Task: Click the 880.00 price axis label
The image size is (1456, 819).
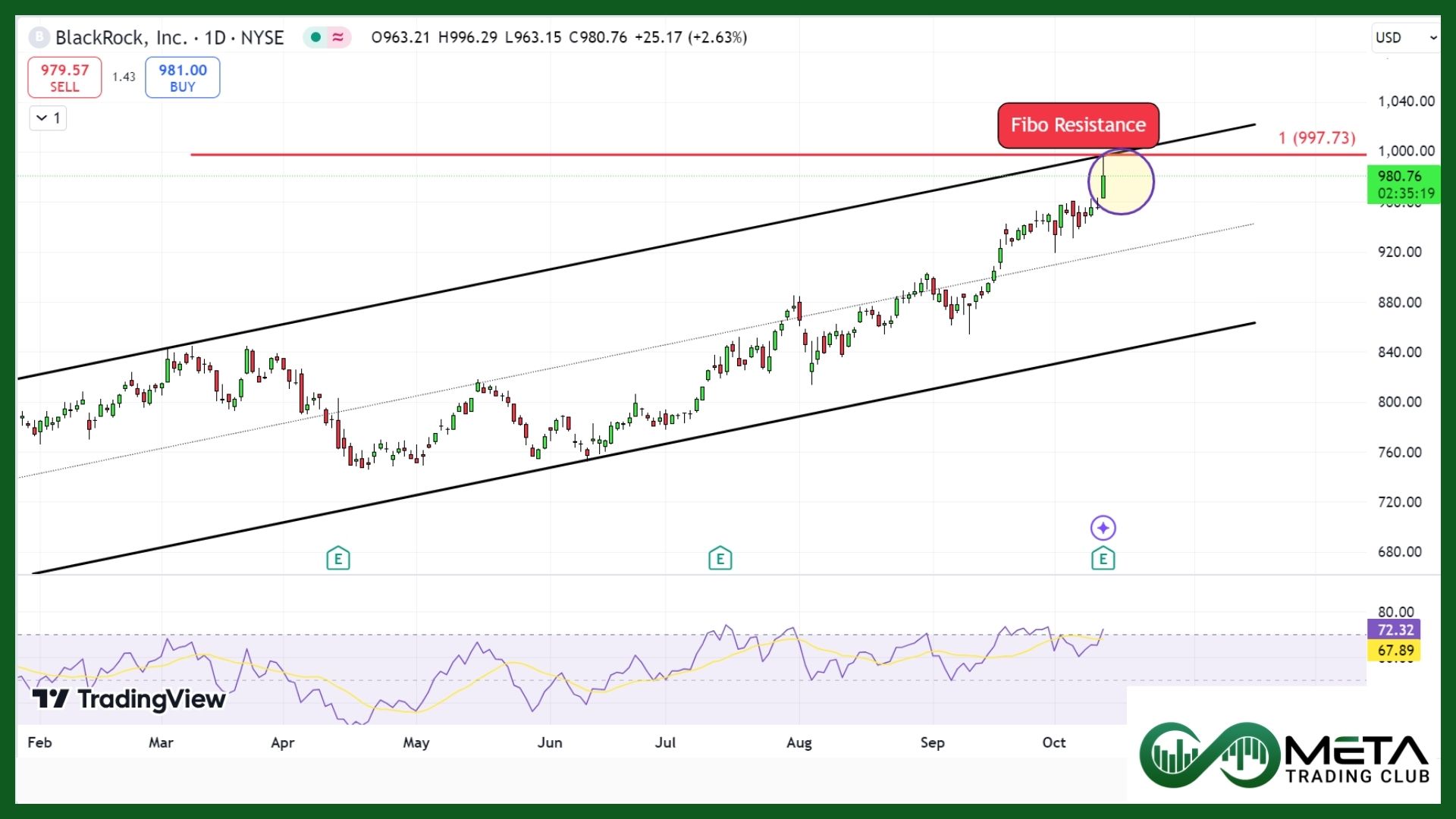Action: [x=1400, y=303]
